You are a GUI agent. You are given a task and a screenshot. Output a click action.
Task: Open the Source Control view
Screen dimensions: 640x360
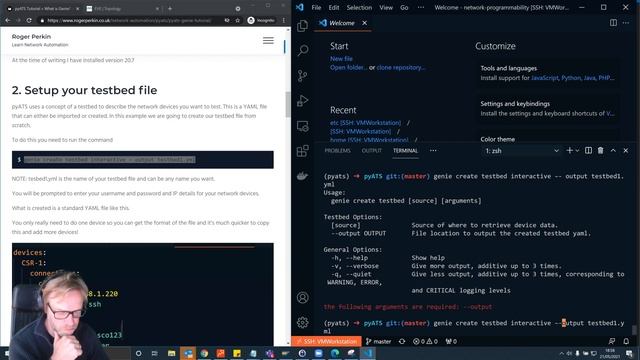click(302, 76)
